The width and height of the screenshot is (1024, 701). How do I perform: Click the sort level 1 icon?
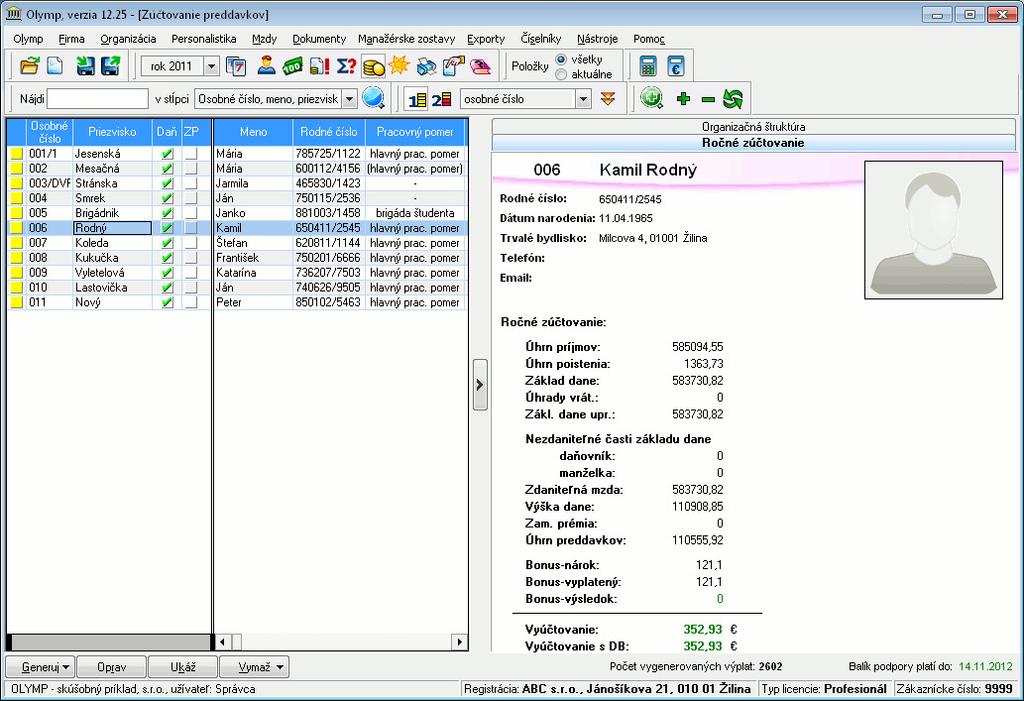pyautogui.click(x=417, y=99)
